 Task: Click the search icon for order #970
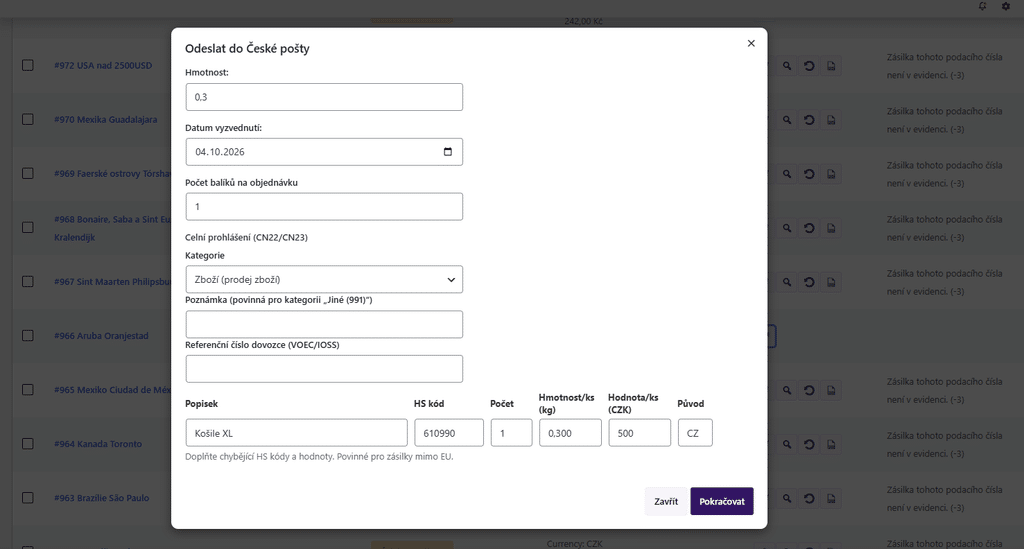(787, 120)
